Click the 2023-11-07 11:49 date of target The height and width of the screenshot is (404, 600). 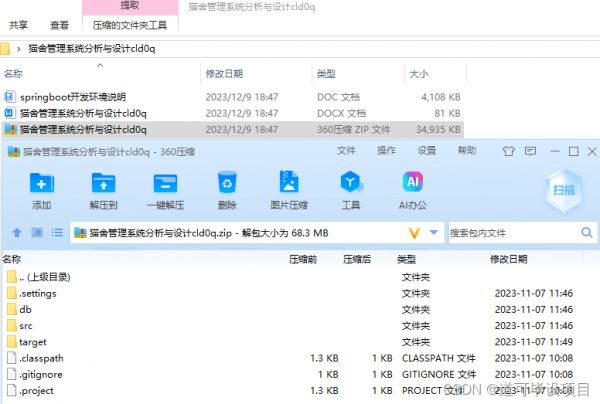point(534,342)
